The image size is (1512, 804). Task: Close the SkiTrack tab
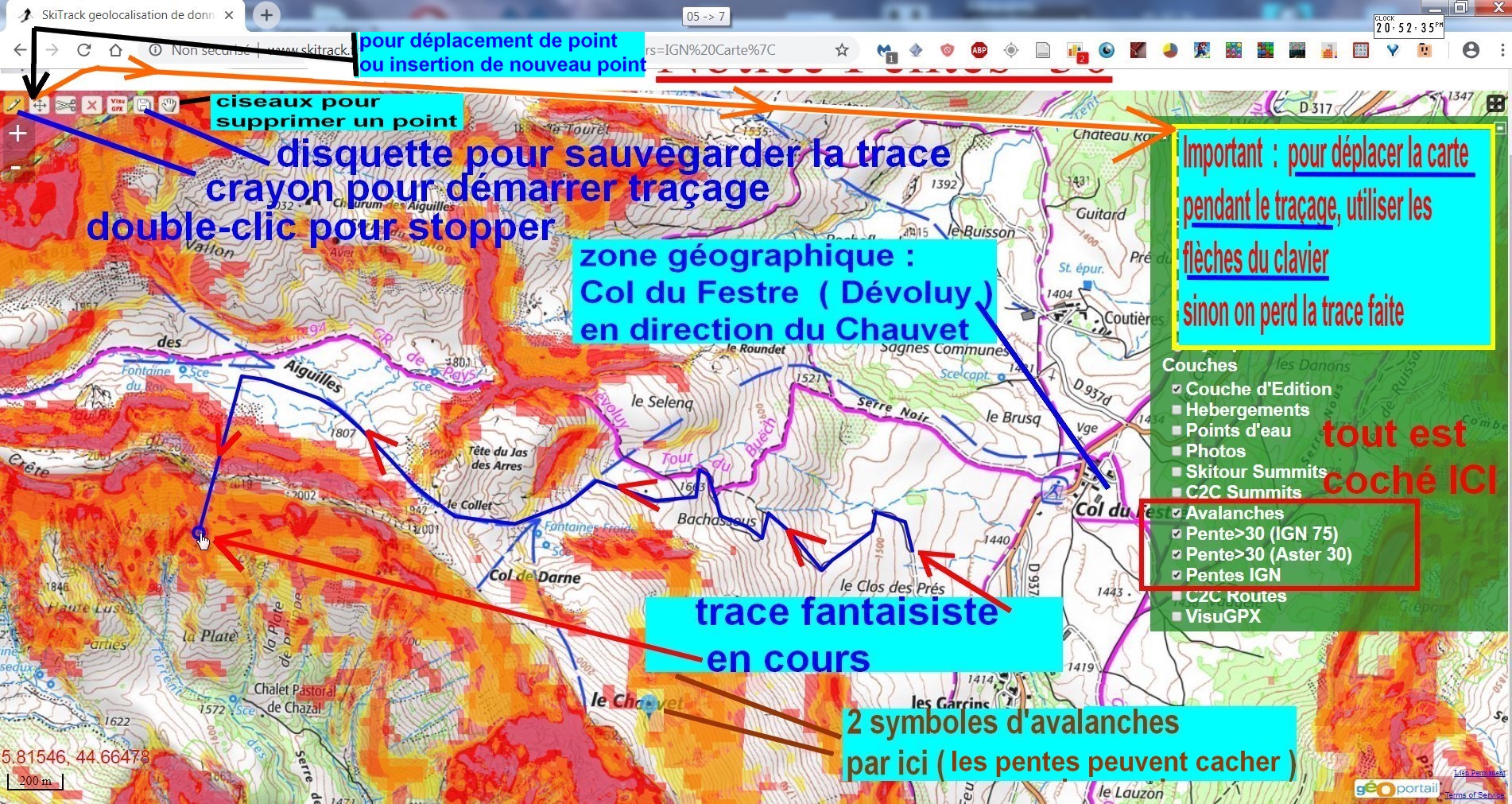coord(229,15)
